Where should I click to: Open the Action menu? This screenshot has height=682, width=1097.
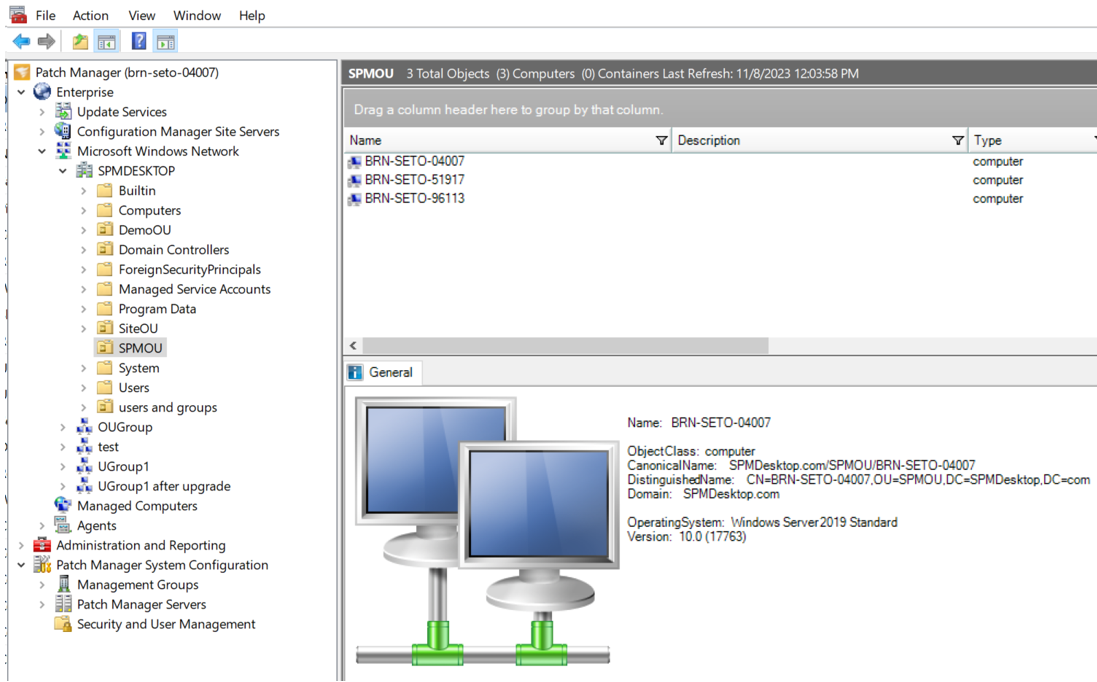[x=90, y=15]
